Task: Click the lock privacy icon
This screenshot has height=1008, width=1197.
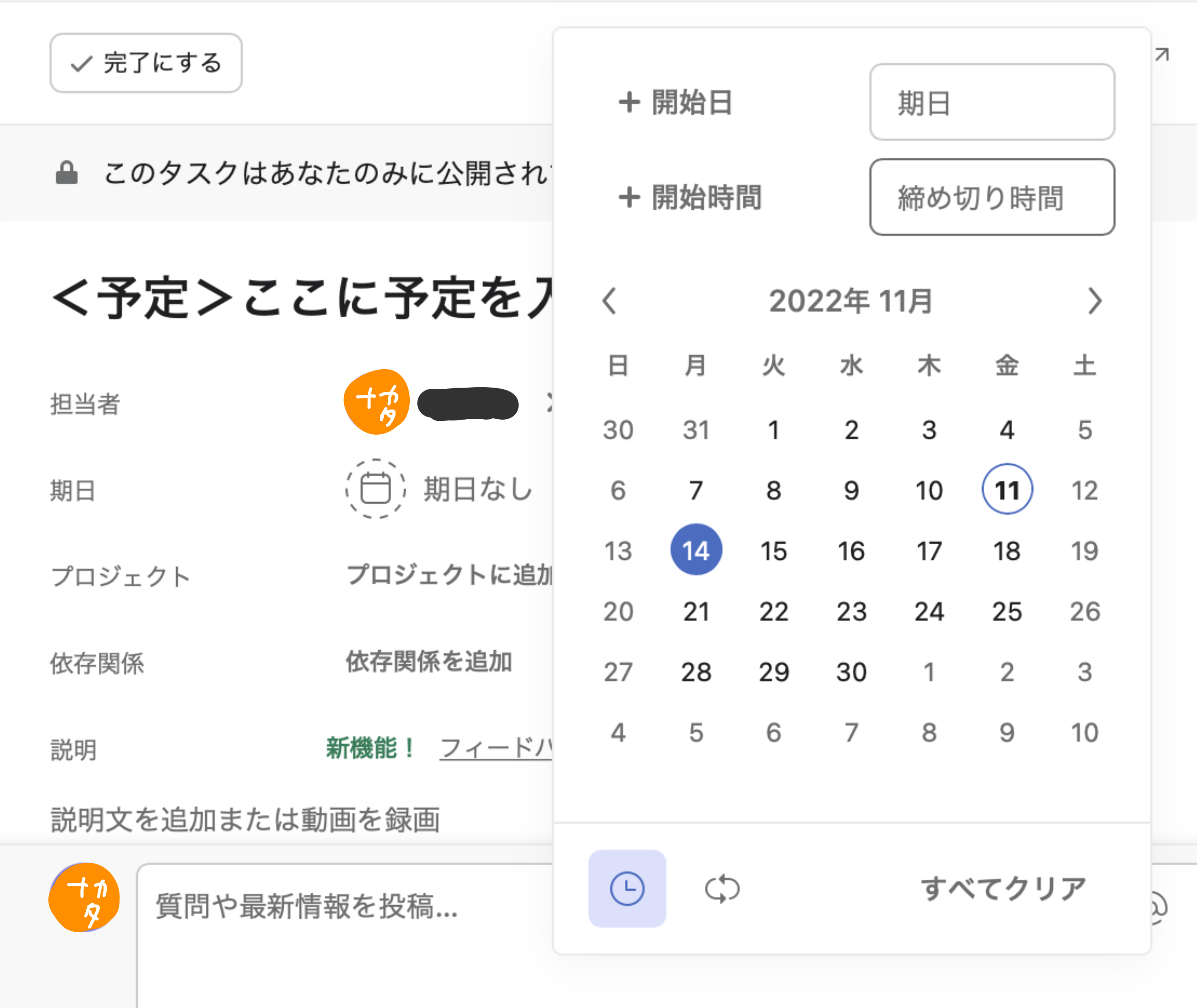Action: tap(66, 173)
